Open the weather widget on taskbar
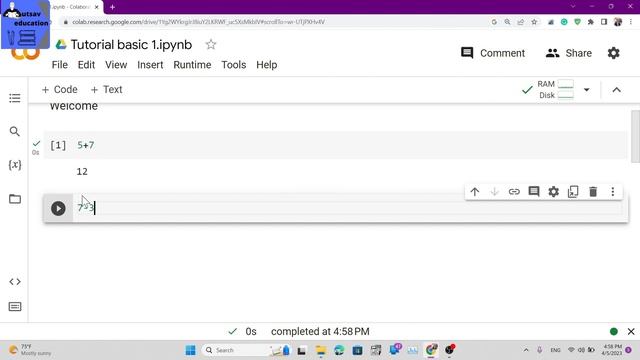The image size is (640, 360). click(x=31, y=350)
